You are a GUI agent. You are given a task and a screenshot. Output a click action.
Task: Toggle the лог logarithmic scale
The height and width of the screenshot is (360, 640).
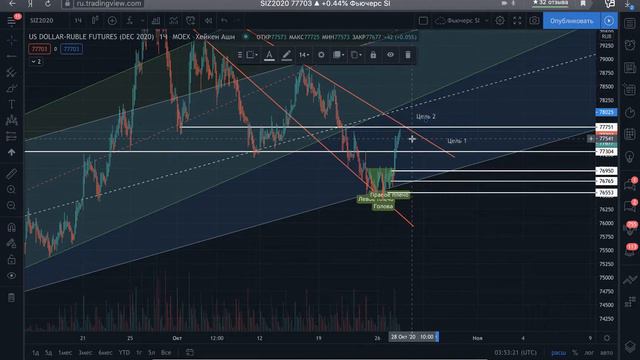click(x=589, y=352)
